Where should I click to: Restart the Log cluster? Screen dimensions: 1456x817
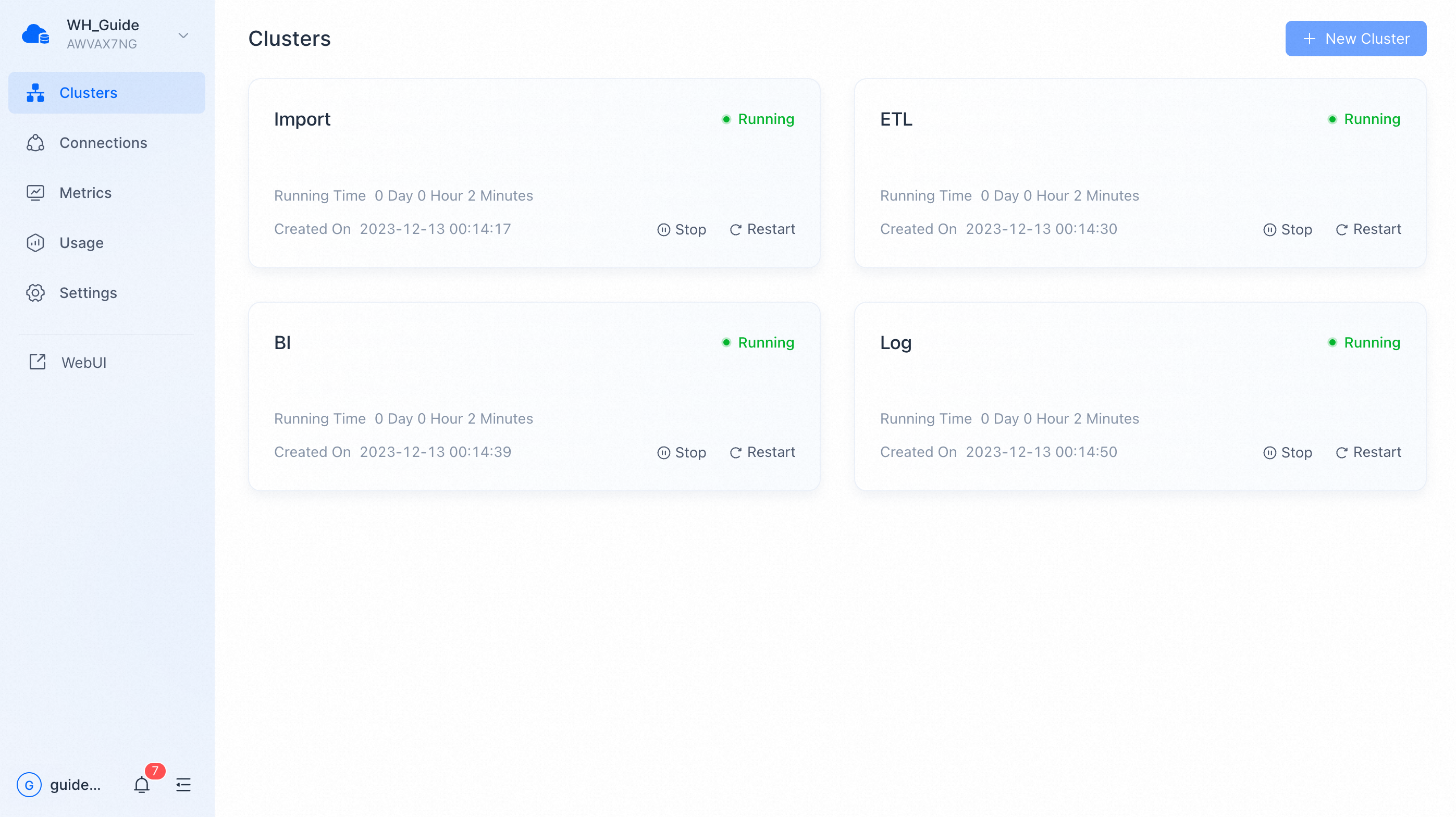tap(1368, 452)
